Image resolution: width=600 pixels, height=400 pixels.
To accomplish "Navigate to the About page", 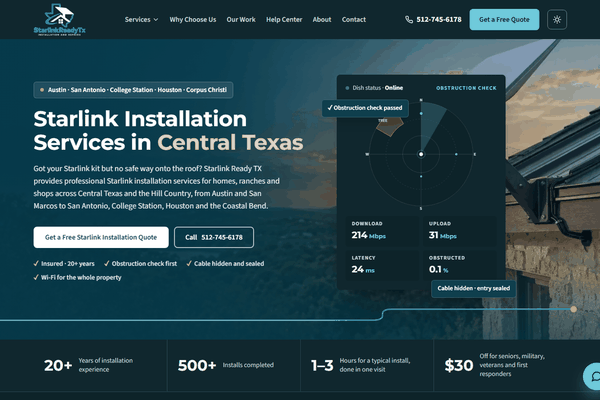I will pyautogui.click(x=322, y=20).
